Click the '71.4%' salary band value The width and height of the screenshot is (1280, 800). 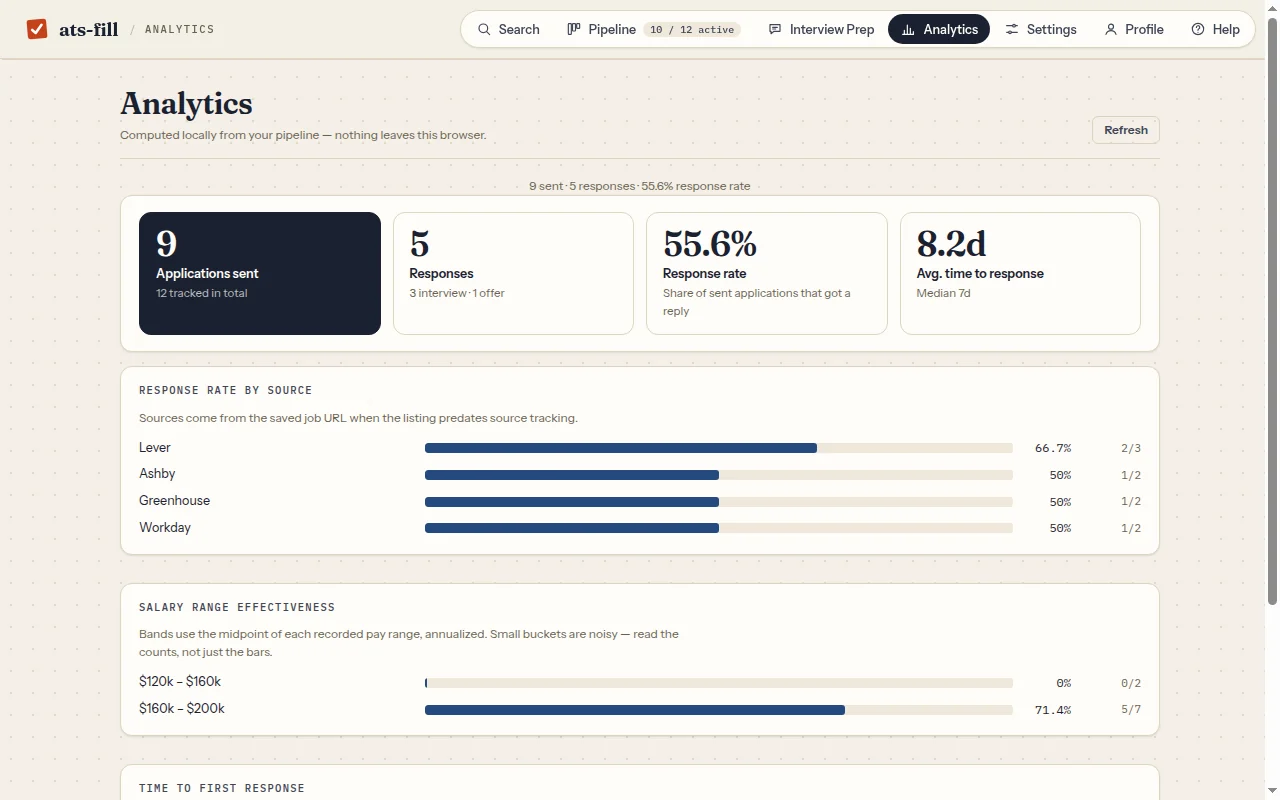click(x=1053, y=710)
